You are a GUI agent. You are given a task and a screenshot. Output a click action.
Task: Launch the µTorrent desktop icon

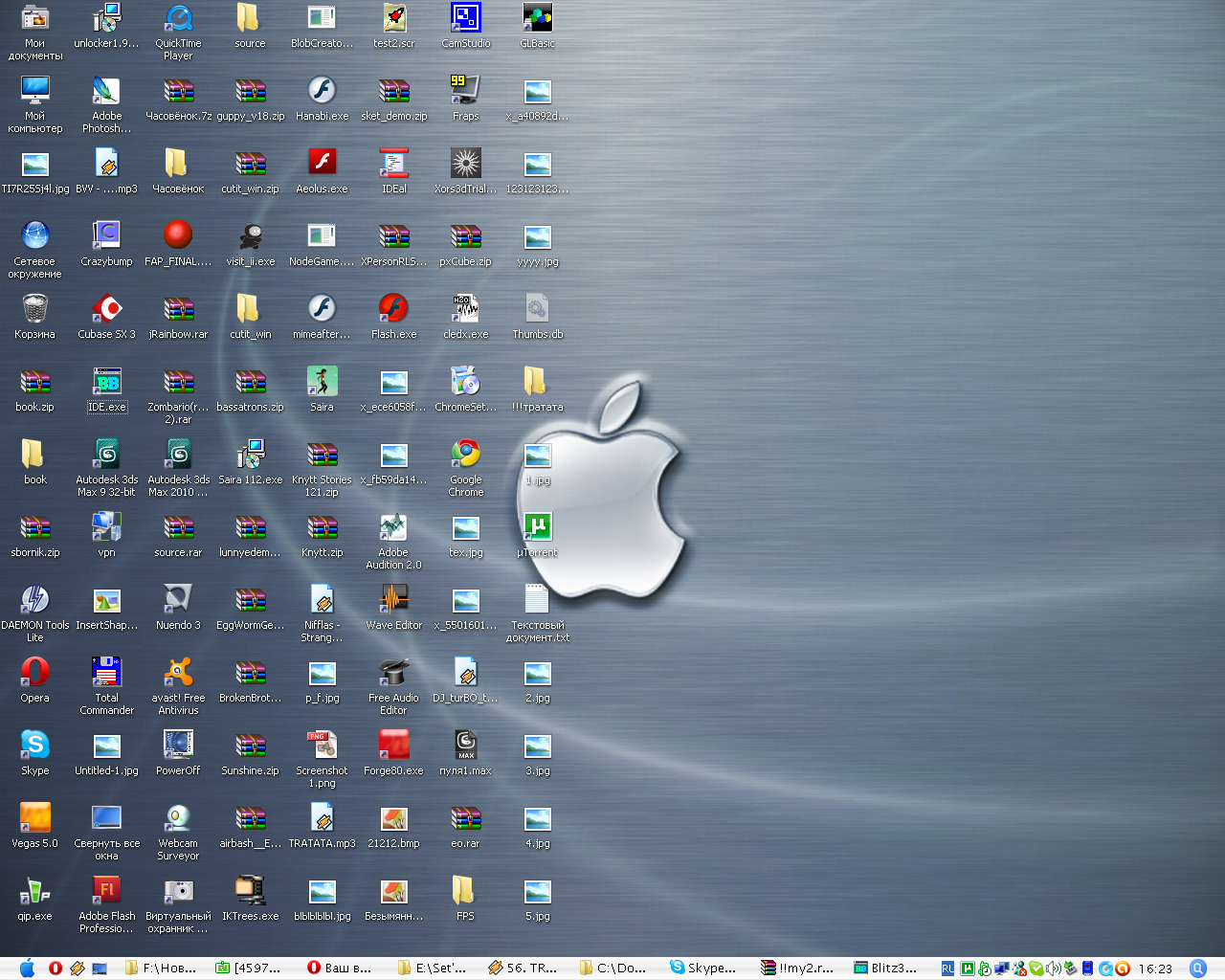point(538,526)
